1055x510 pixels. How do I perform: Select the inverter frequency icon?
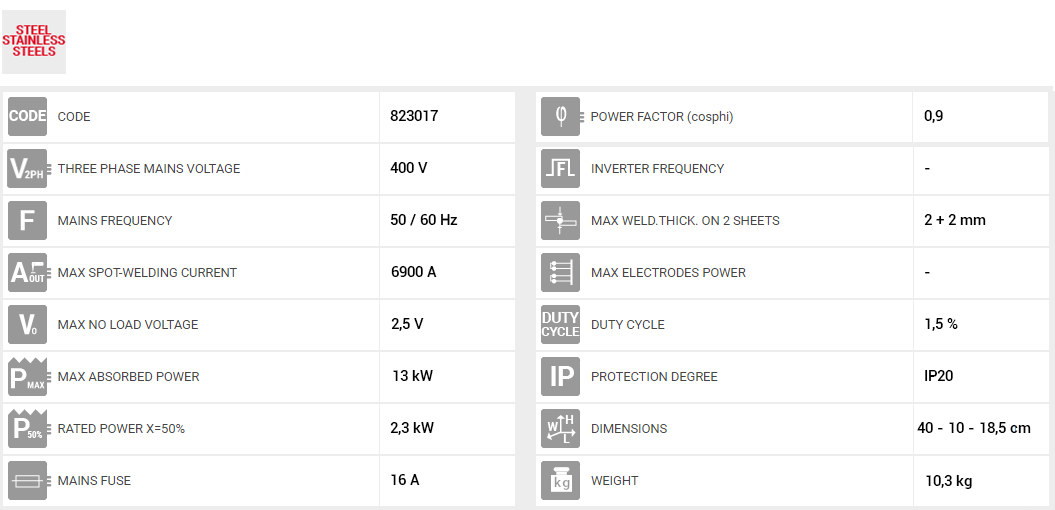click(560, 168)
